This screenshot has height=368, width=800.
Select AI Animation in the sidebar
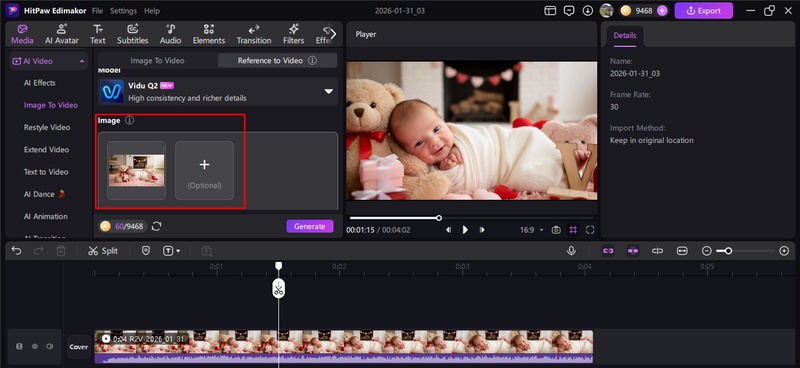(45, 216)
